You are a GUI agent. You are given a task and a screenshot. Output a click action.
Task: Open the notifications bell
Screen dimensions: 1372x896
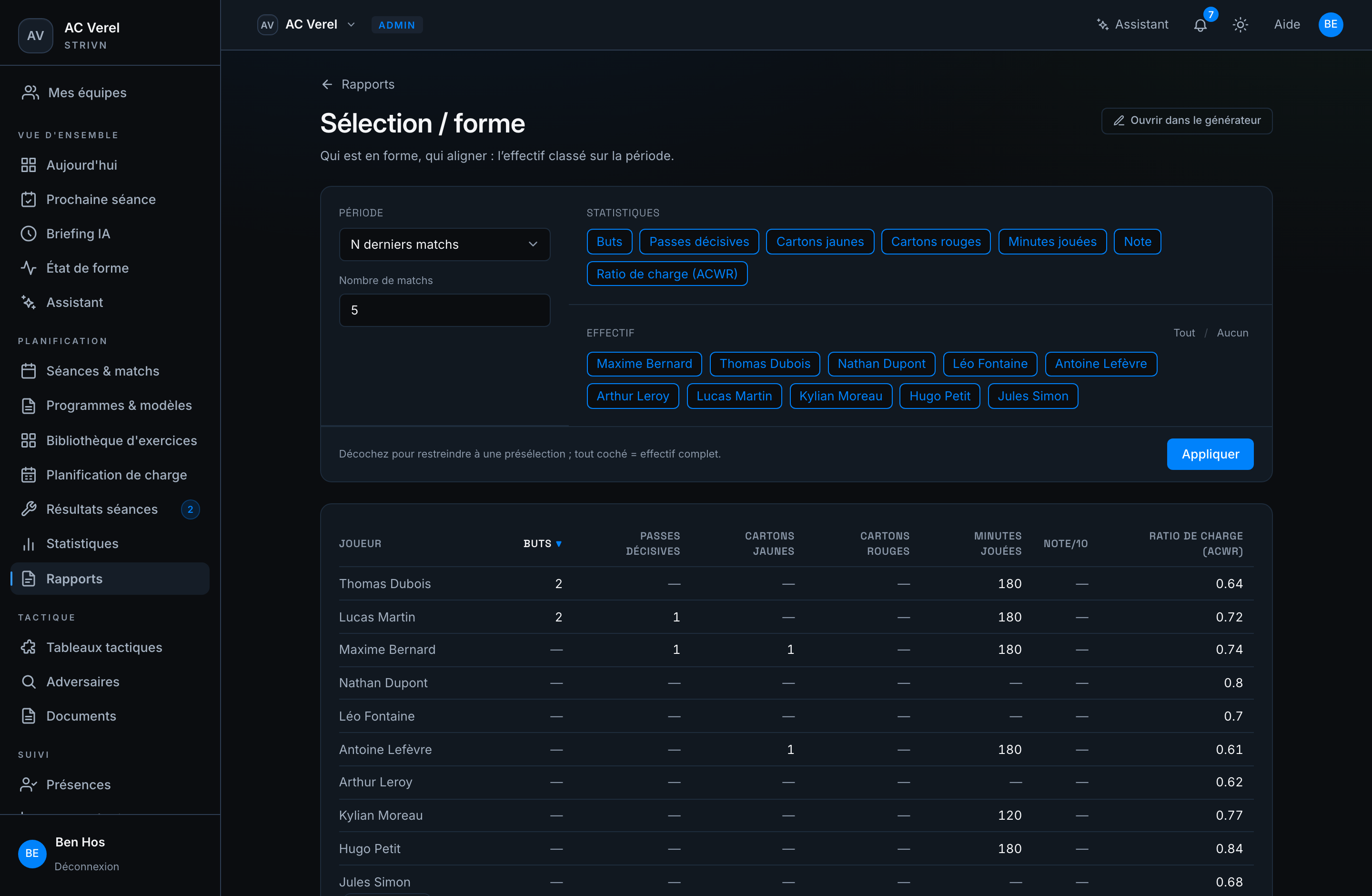point(1200,25)
